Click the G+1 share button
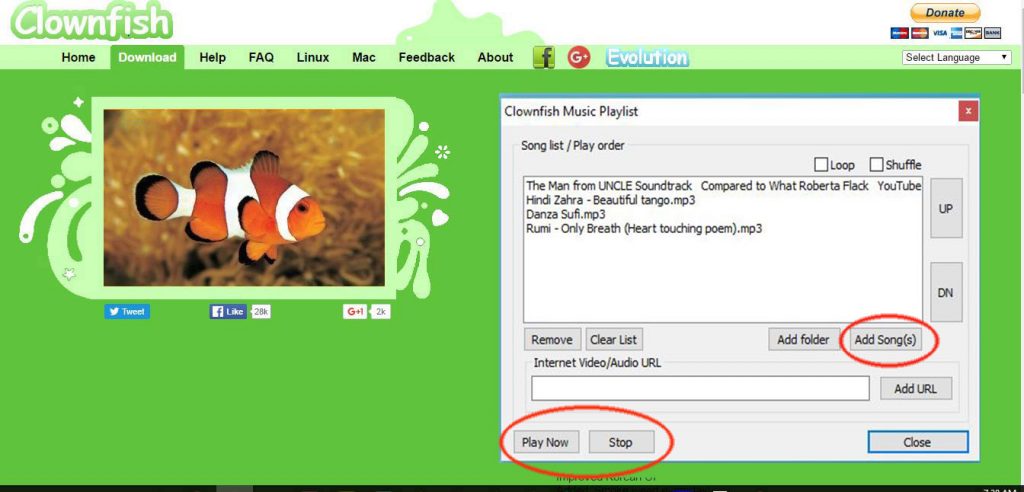Screen dimensions: 1024x492 [355, 312]
